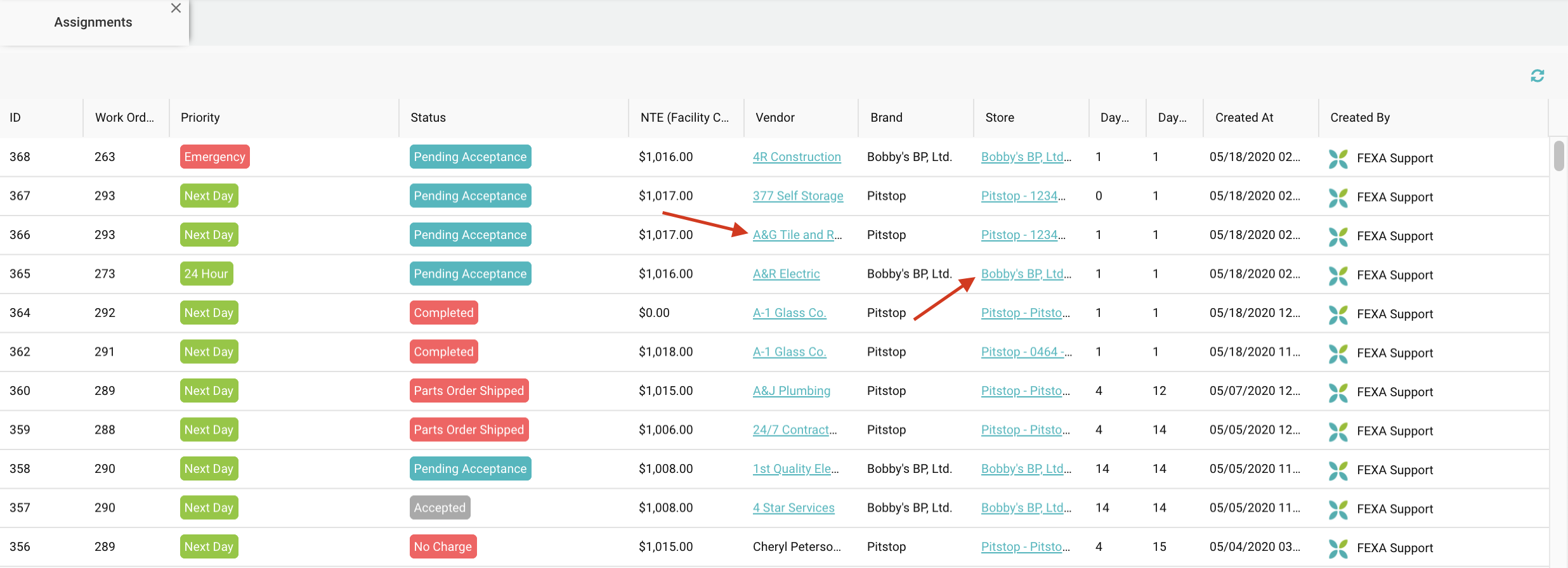Close the Assignments tab

[x=176, y=8]
